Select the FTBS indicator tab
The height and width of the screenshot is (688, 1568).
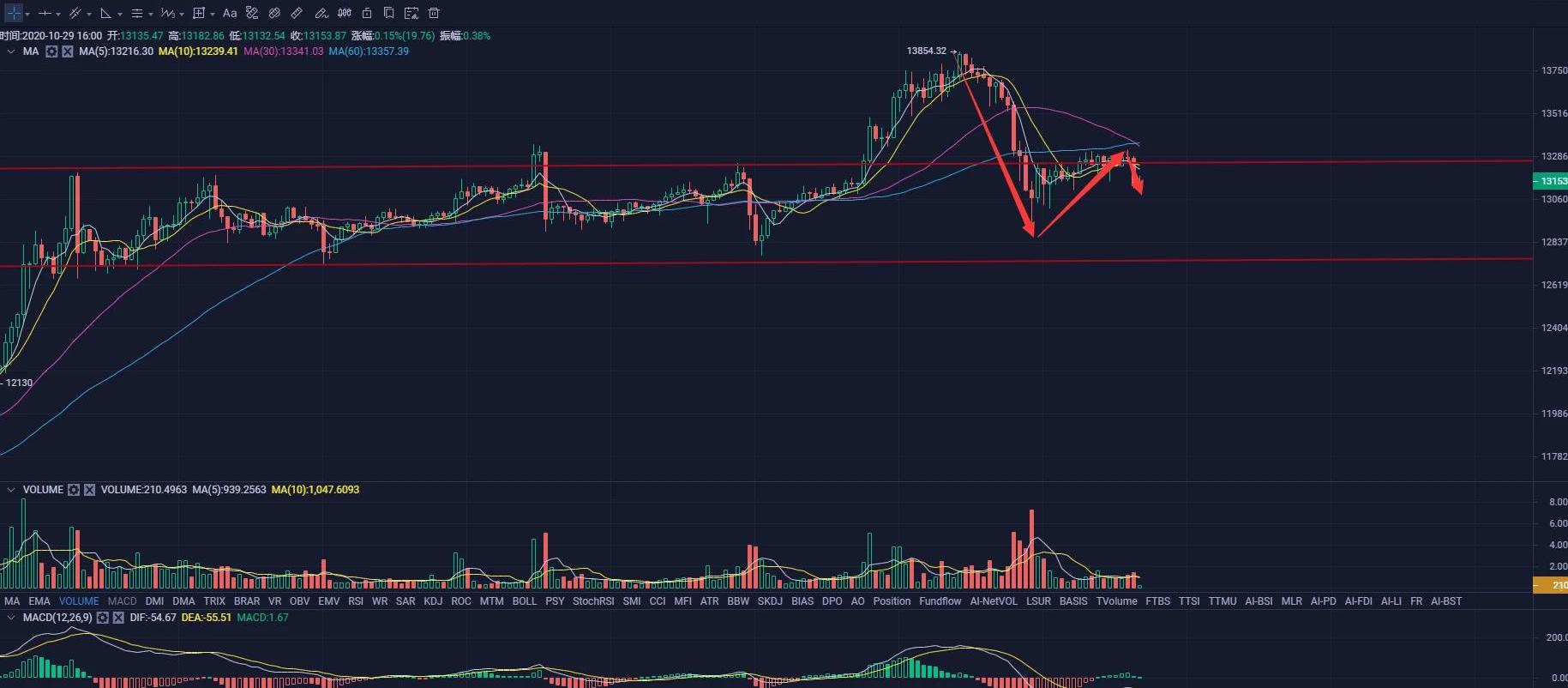pos(1157,601)
